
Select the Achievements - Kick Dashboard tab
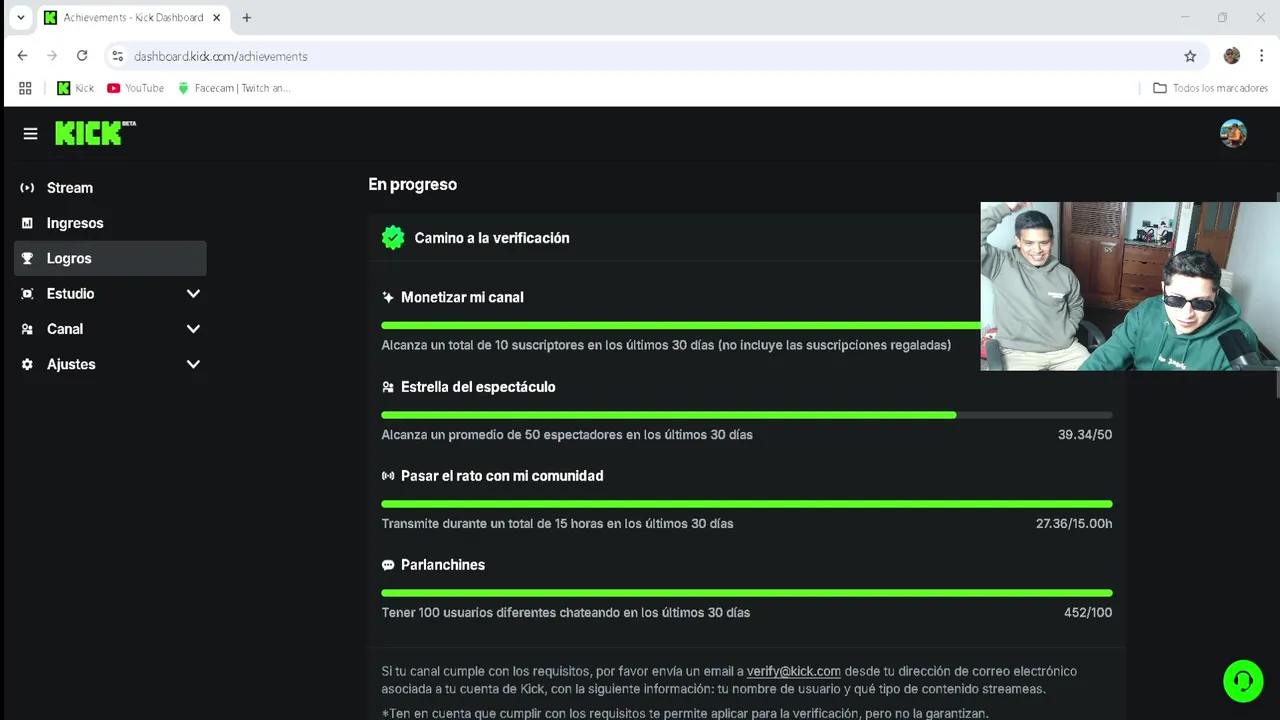(x=132, y=17)
